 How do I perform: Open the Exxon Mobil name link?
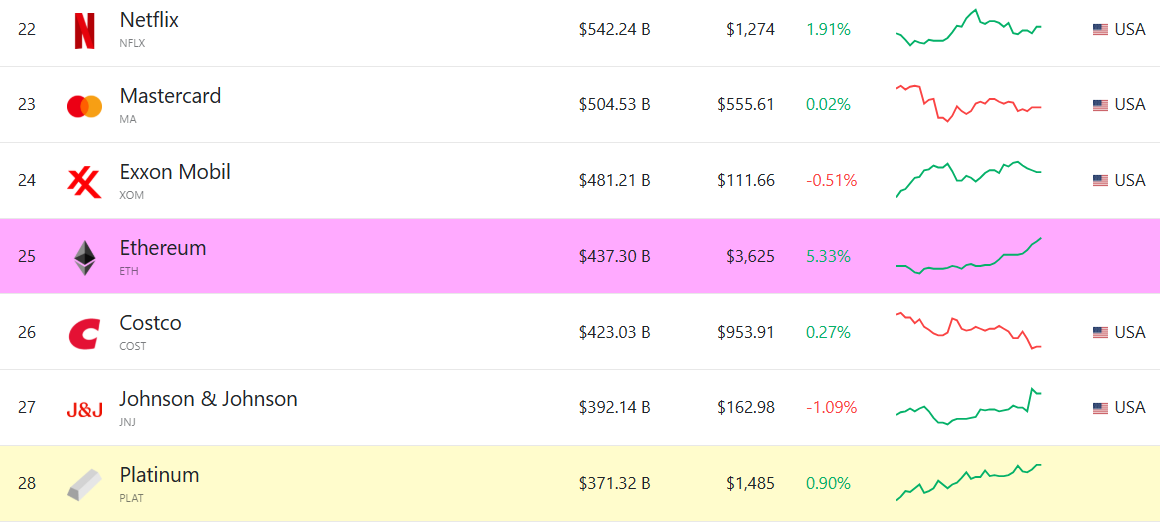click(x=175, y=172)
